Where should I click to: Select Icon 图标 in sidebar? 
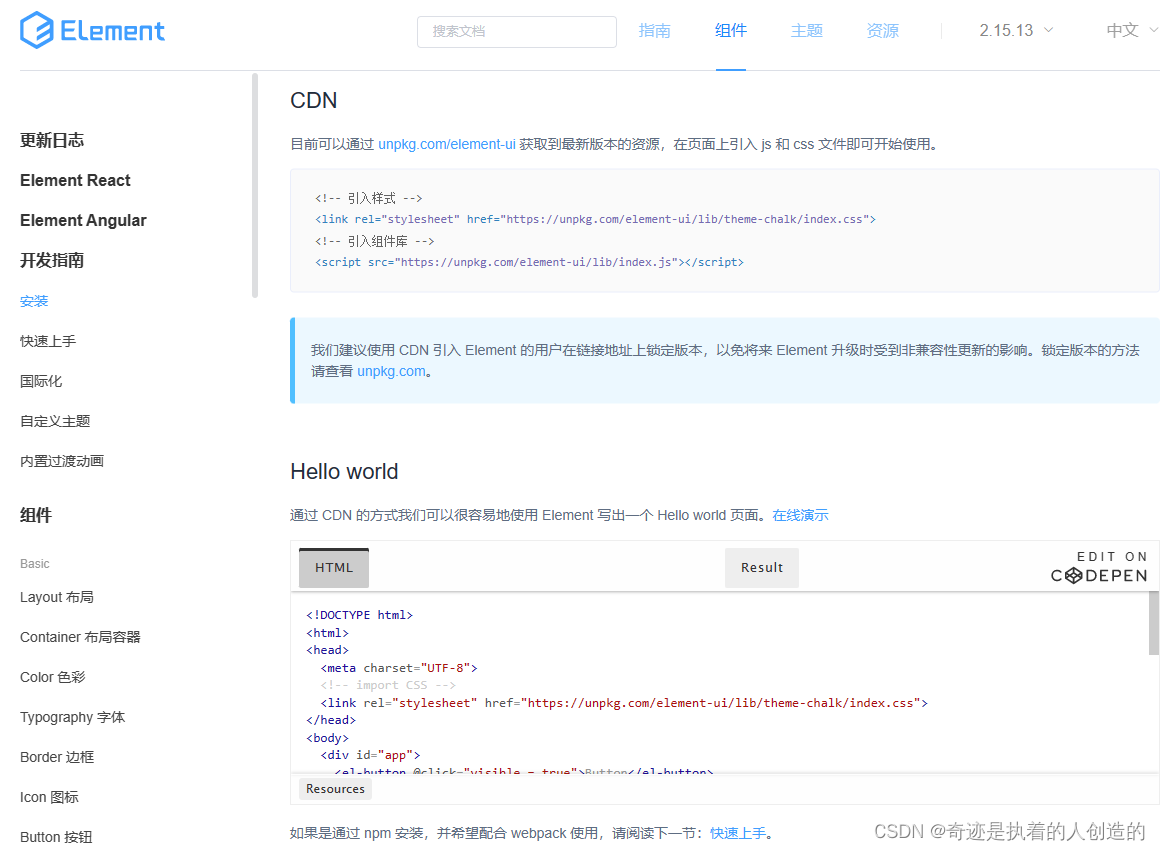click(x=49, y=797)
